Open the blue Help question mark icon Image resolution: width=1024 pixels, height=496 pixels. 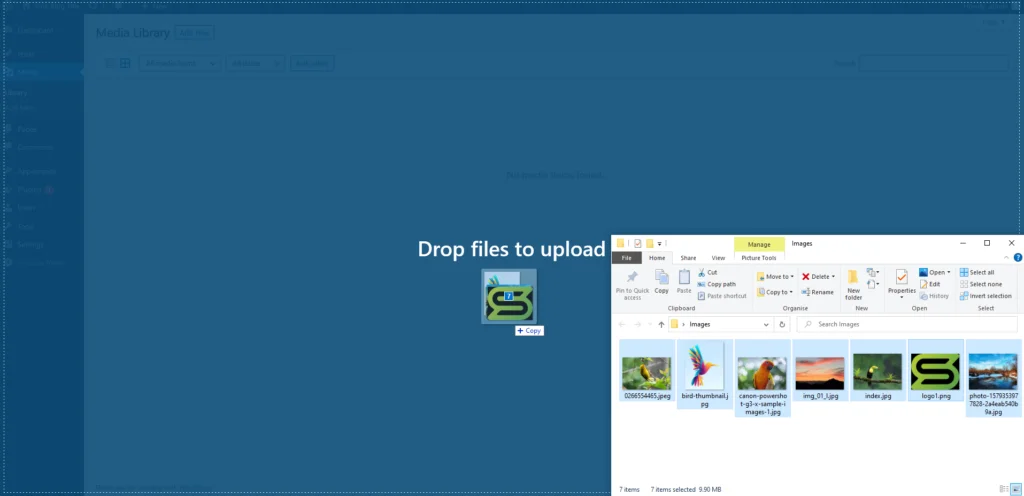(x=1017, y=257)
